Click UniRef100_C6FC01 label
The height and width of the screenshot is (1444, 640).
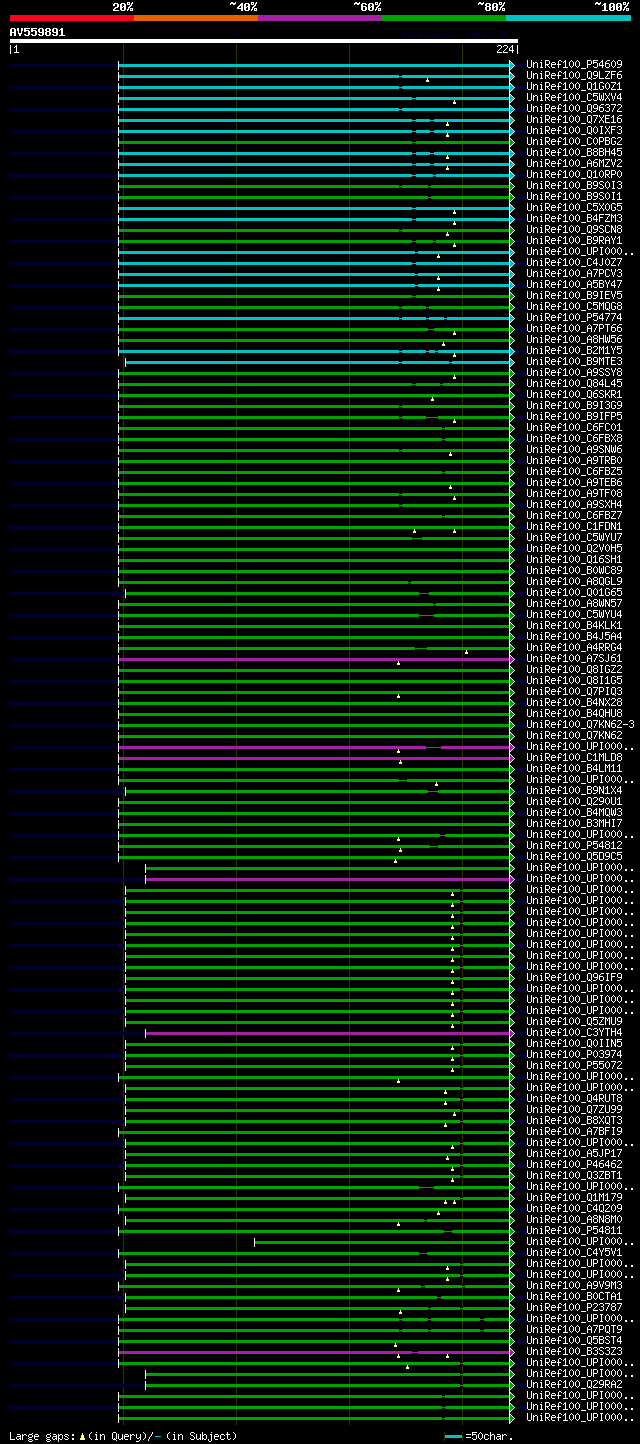click(574, 428)
